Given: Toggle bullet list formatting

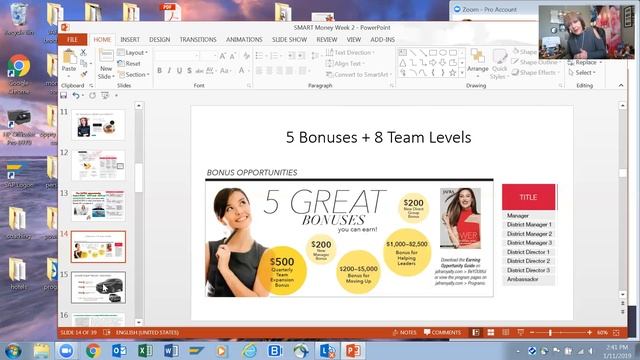Looking at the screenshot, I should (260, 56).
